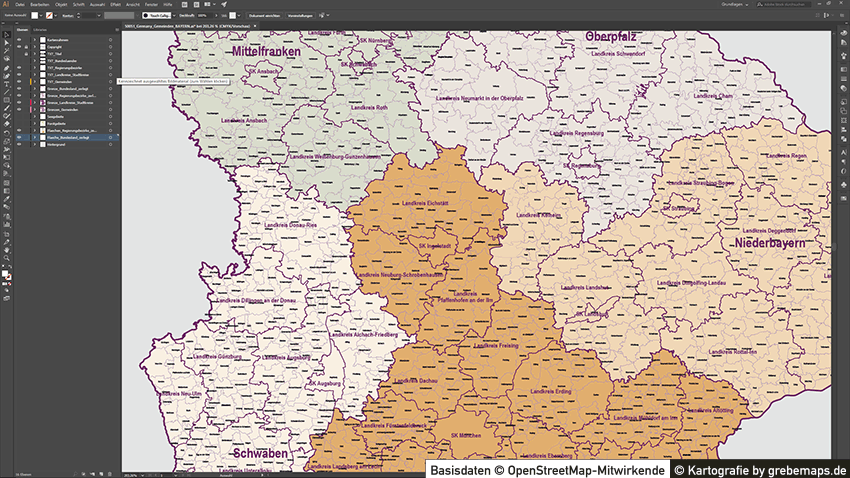Toggle visibility of Flaeche_Bundesland_einfrgb layer
850x478 pixels.
coord(19,137)
